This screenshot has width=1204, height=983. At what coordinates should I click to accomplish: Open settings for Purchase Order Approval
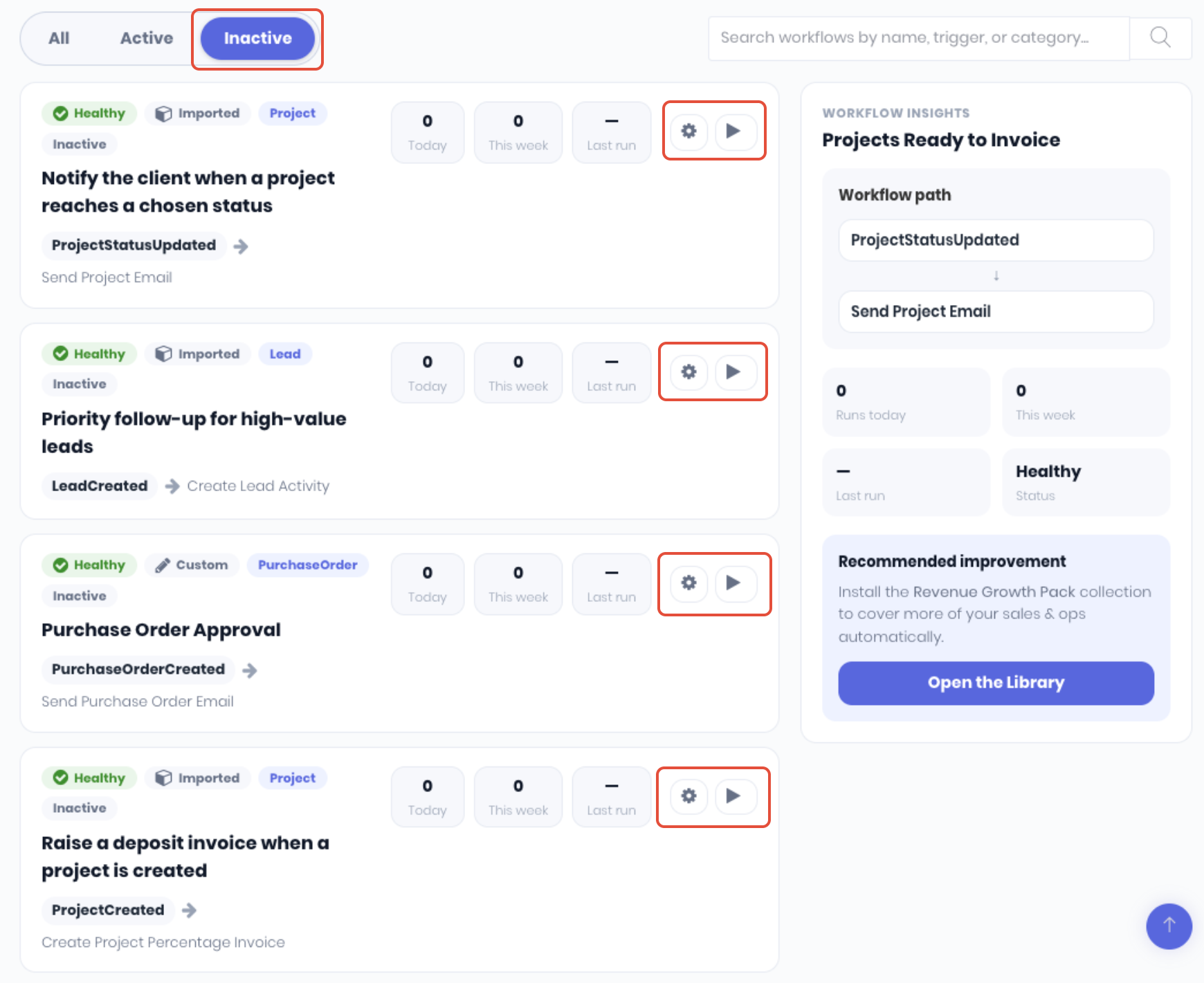[688, 582]
